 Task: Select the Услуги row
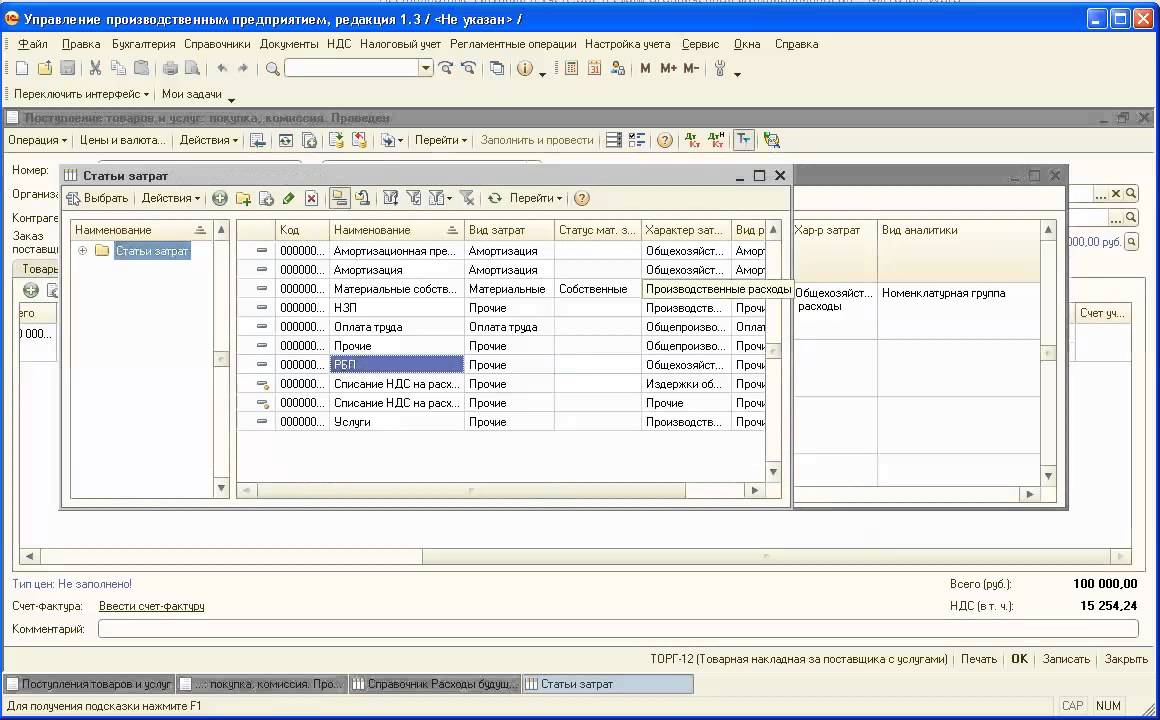click(501, 422)
